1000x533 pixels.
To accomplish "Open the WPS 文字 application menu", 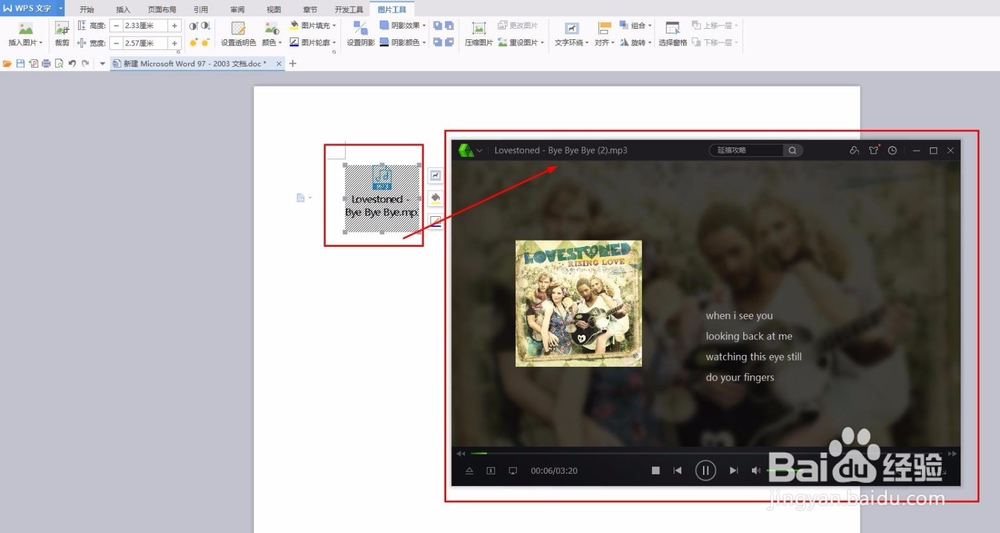I will coord(32,8).
